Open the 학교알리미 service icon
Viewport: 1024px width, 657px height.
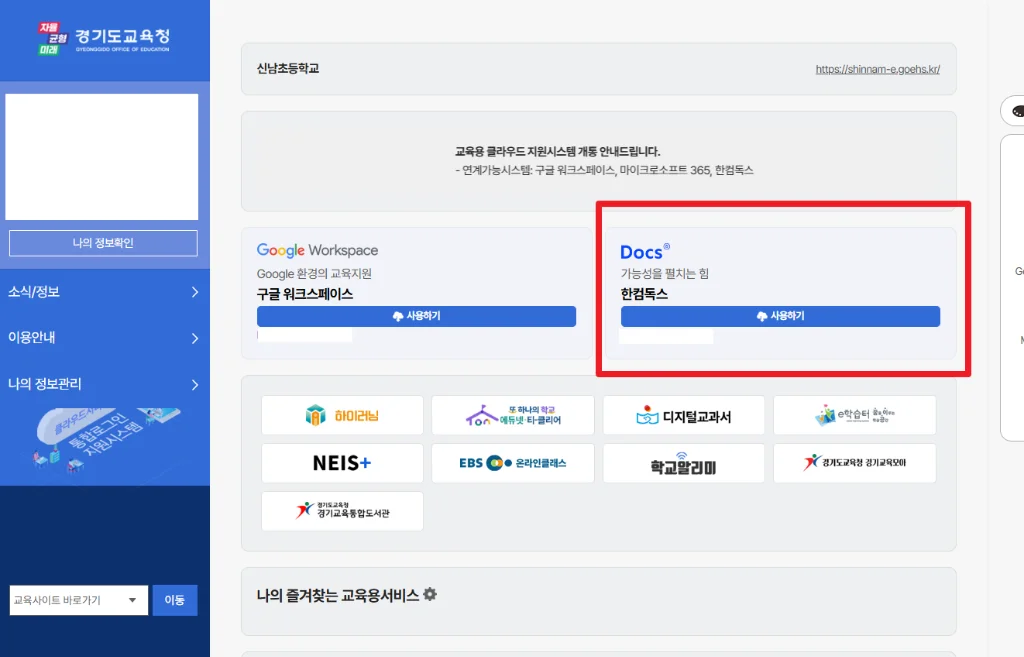click(x=683, y=463)
